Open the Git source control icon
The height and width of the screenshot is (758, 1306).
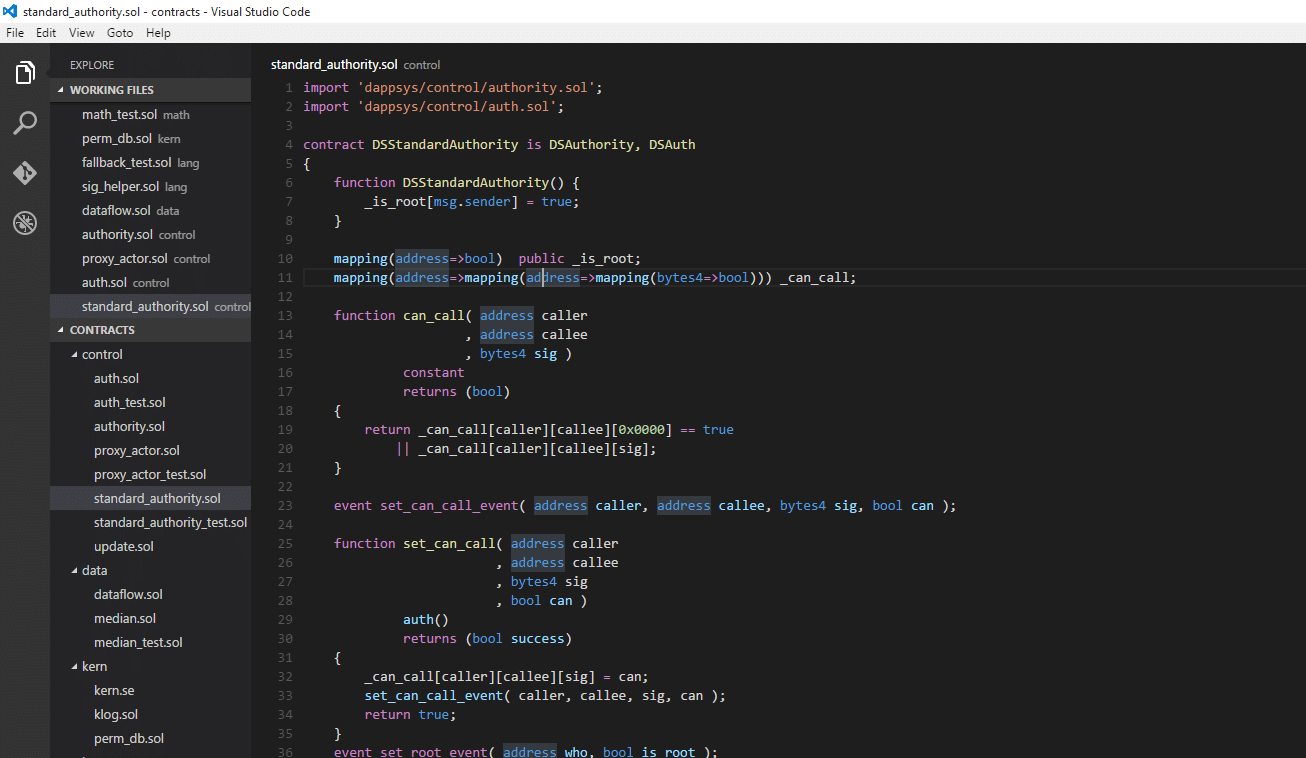pos(25,173)
